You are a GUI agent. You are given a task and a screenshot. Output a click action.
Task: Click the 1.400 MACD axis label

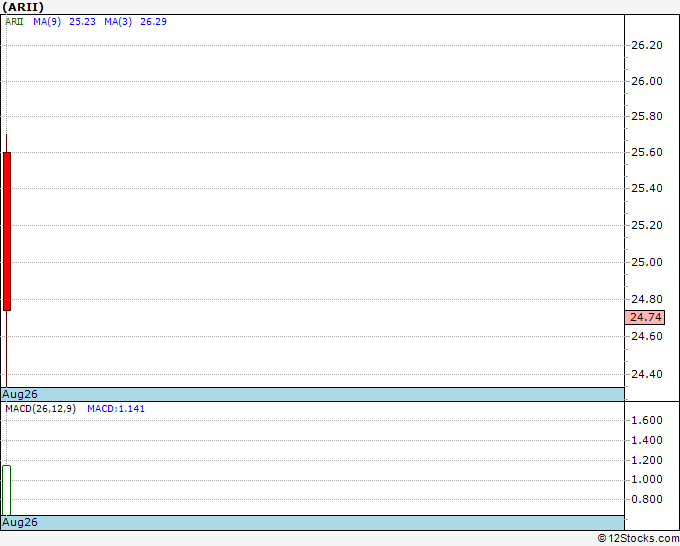coord(647,440)
